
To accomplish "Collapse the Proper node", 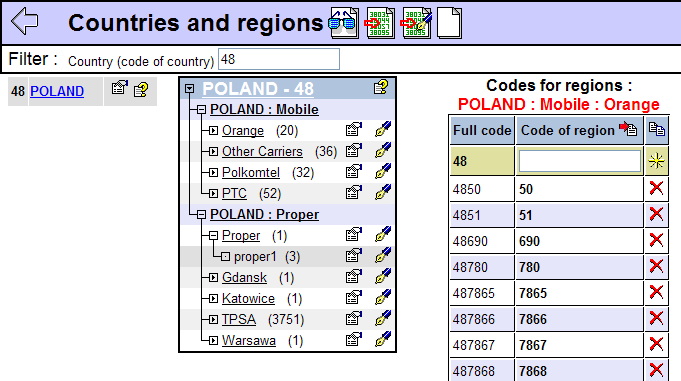I will [x=213, y=235].
